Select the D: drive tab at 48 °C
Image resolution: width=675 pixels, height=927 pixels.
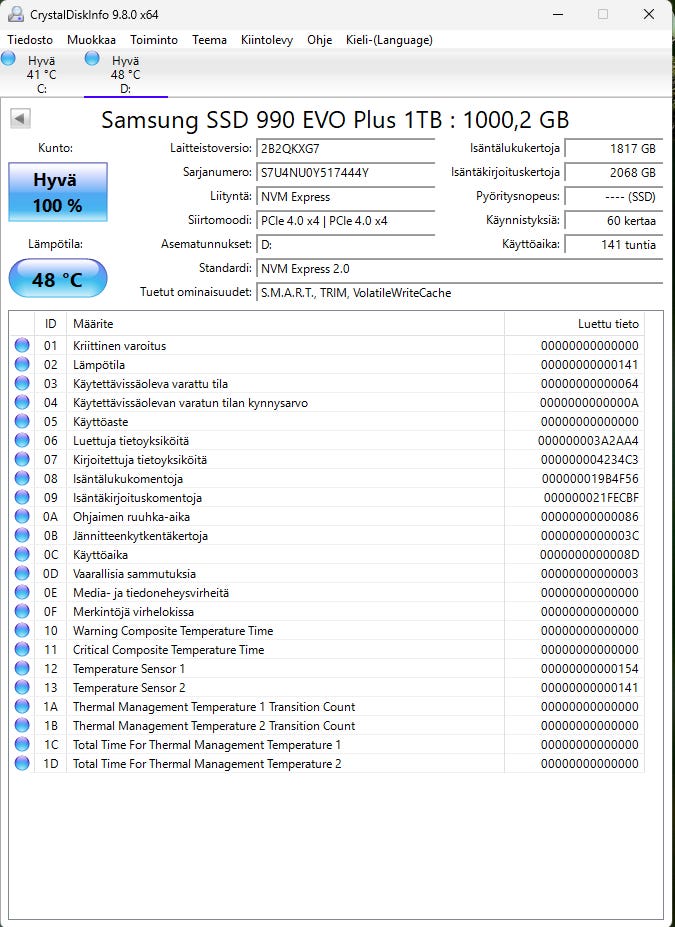pos(125,74)
